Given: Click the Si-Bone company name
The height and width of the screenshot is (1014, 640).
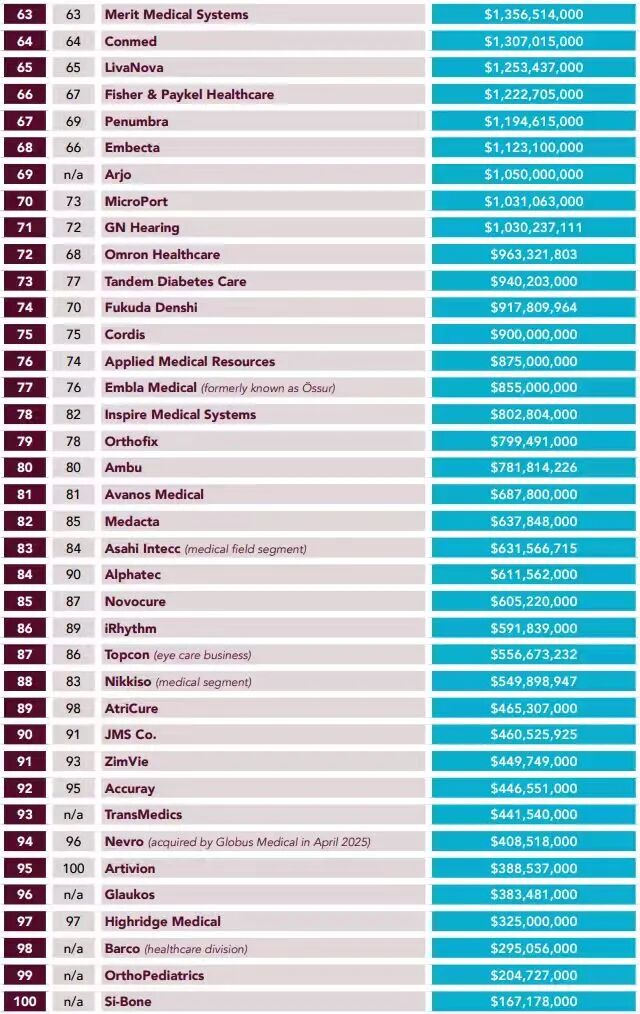Looking at the screenshot, I should click(128, 1001).
